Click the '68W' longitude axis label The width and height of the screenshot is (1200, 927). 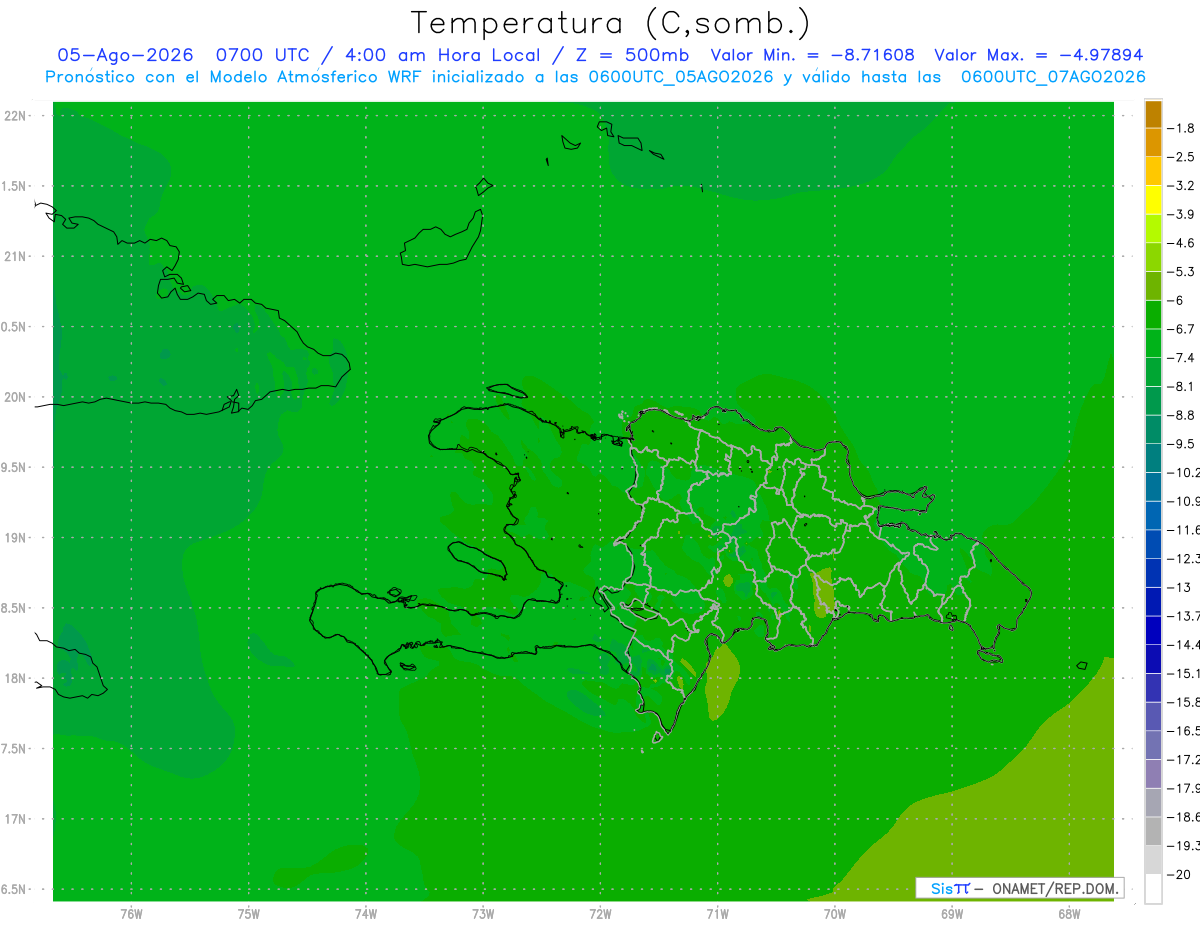[1069, 914]
